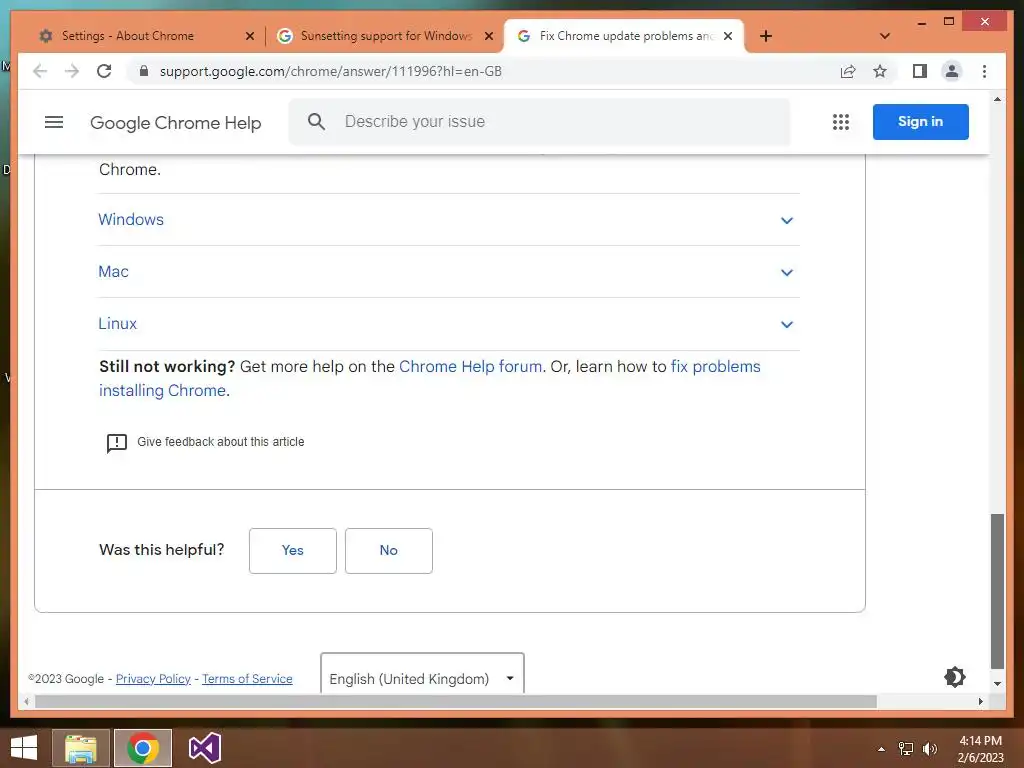Open Terms of Service link
The height and width of the screenshot is (768, 1024).
click(247, 679)
